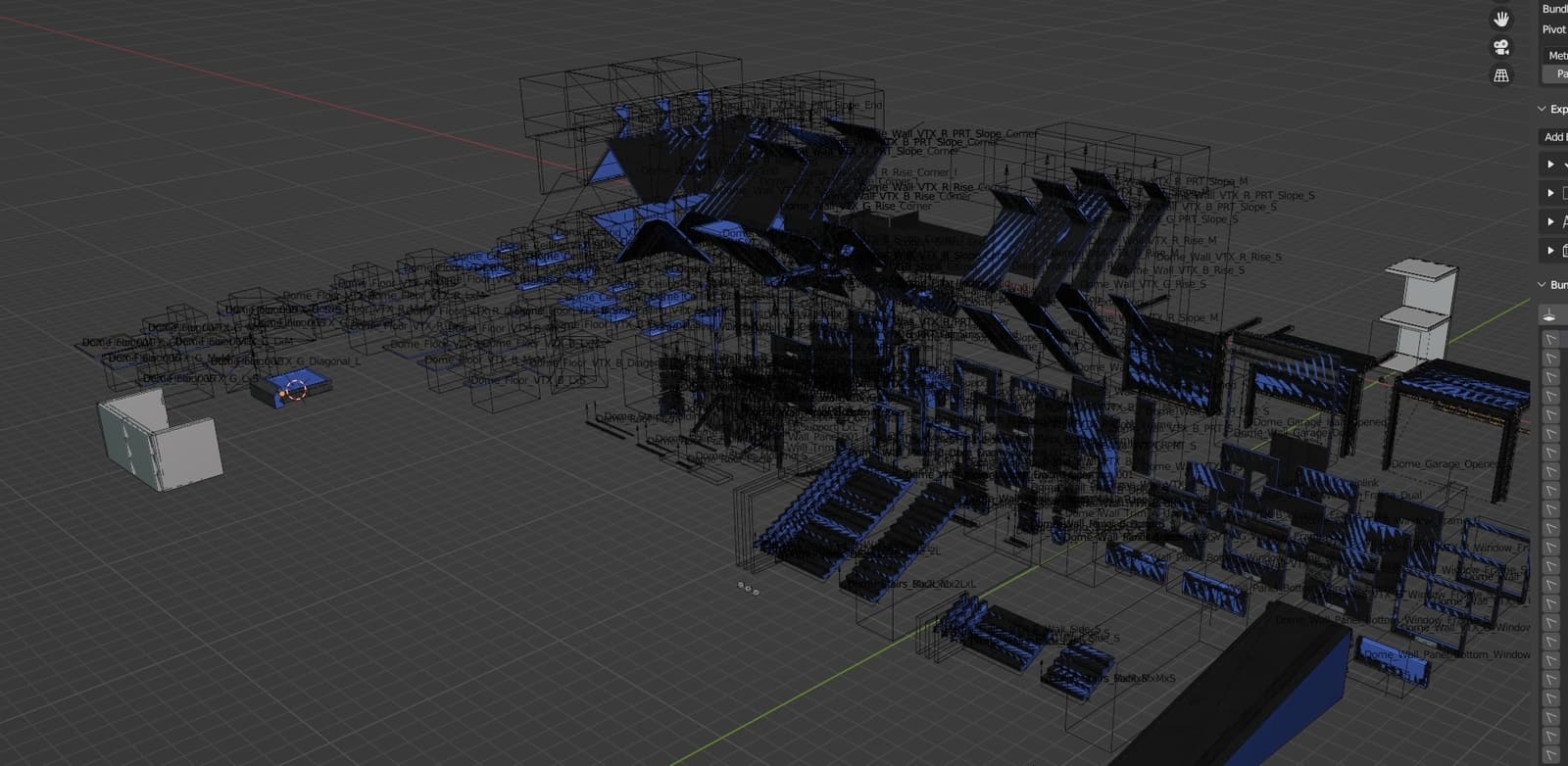
Task: Collapse the Exp panel chevron
Action: click(x=1542, y=109)
